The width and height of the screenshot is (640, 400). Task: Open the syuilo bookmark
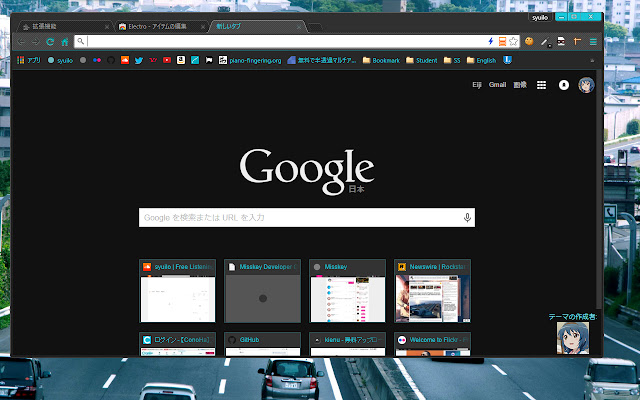[x=60, y=60]
